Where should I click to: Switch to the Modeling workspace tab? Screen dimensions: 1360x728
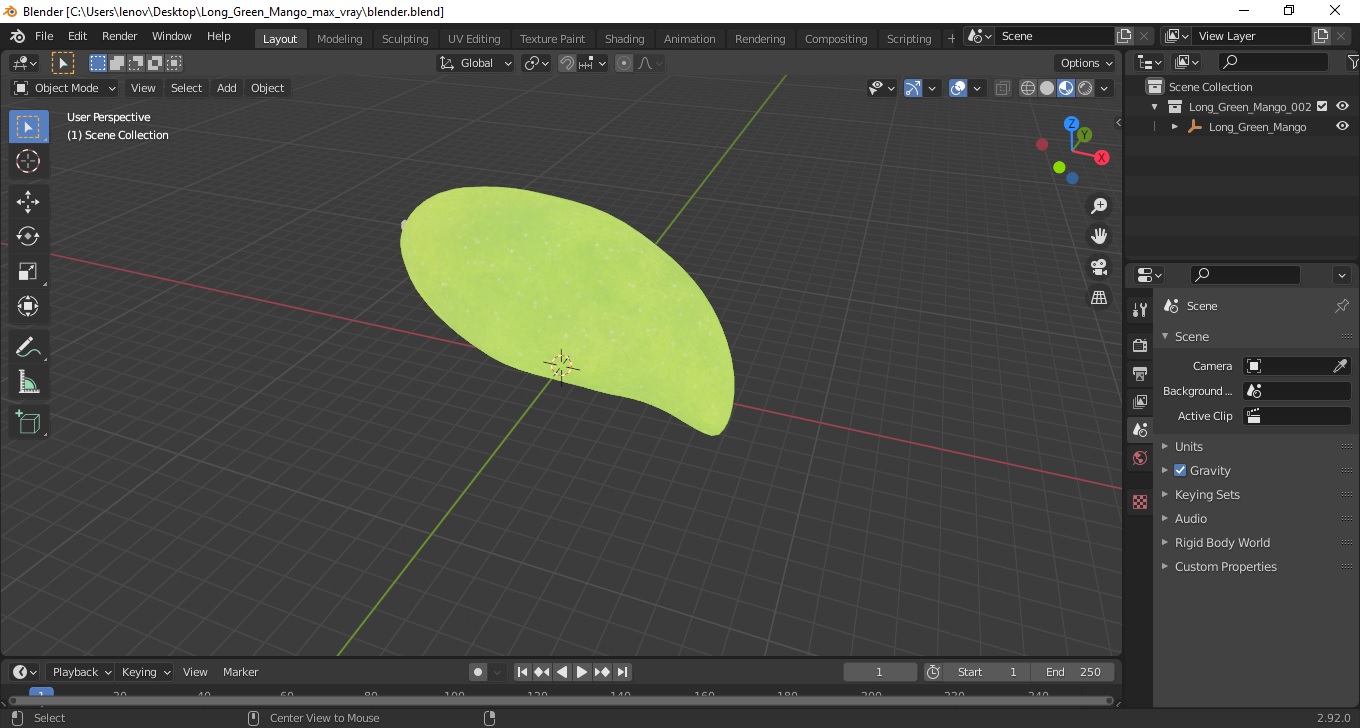(339, 39)
